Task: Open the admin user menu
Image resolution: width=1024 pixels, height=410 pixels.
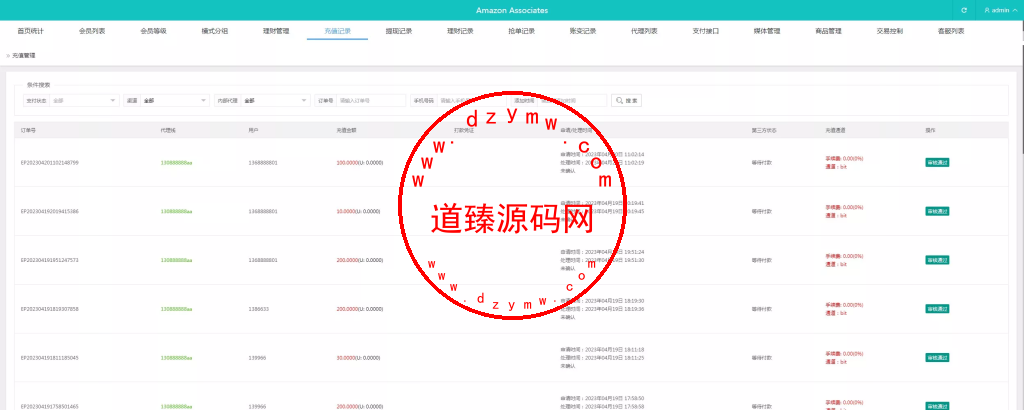Action: [x=1000, y=10]
